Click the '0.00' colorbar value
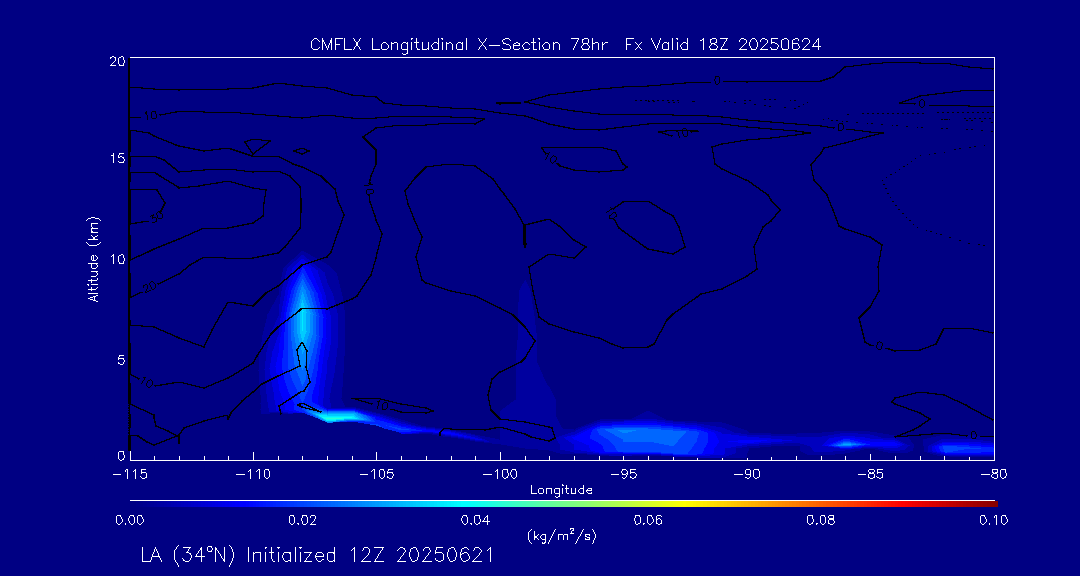This screenshot has height=576, width=1080. pos(129,520)
